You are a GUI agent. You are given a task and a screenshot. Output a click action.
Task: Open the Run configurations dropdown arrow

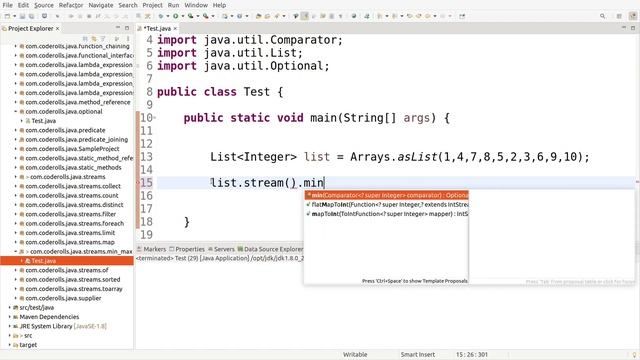(183, 16)
